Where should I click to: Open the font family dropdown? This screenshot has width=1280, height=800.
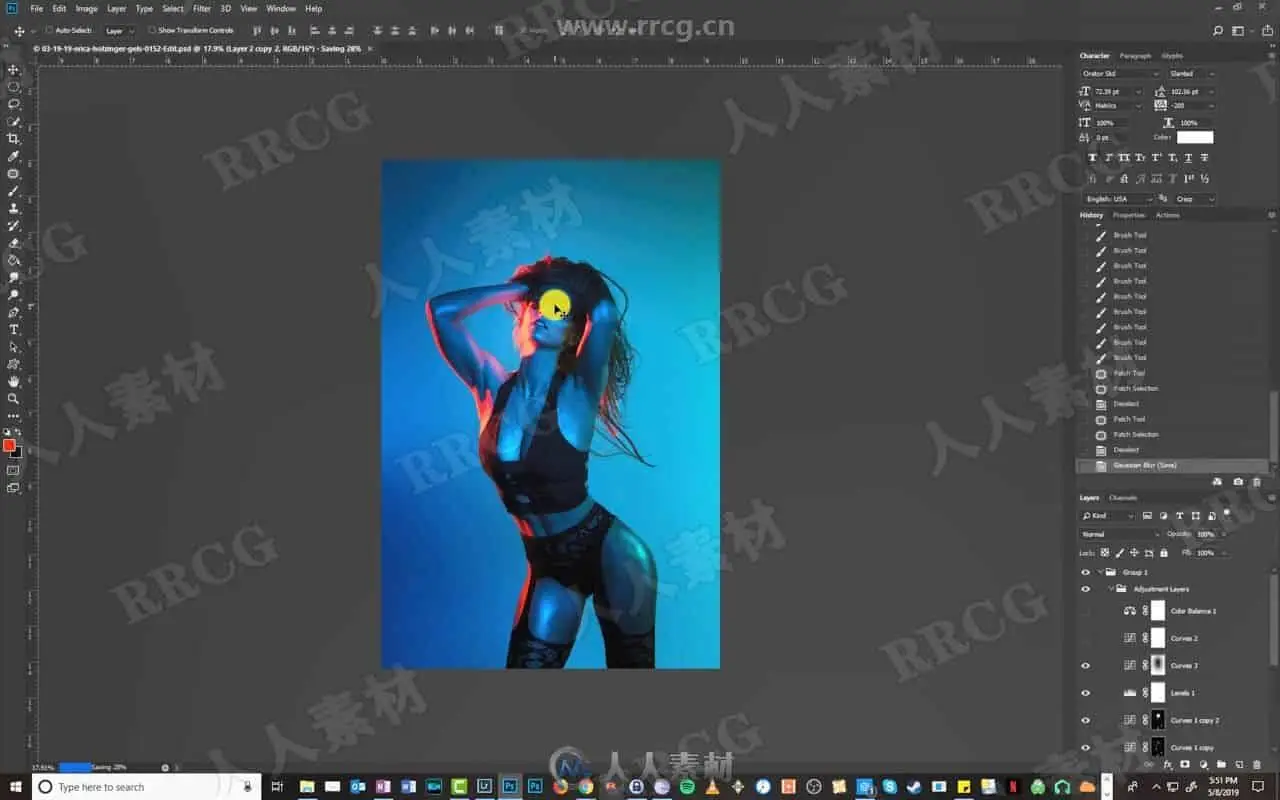coord(1120,74)
